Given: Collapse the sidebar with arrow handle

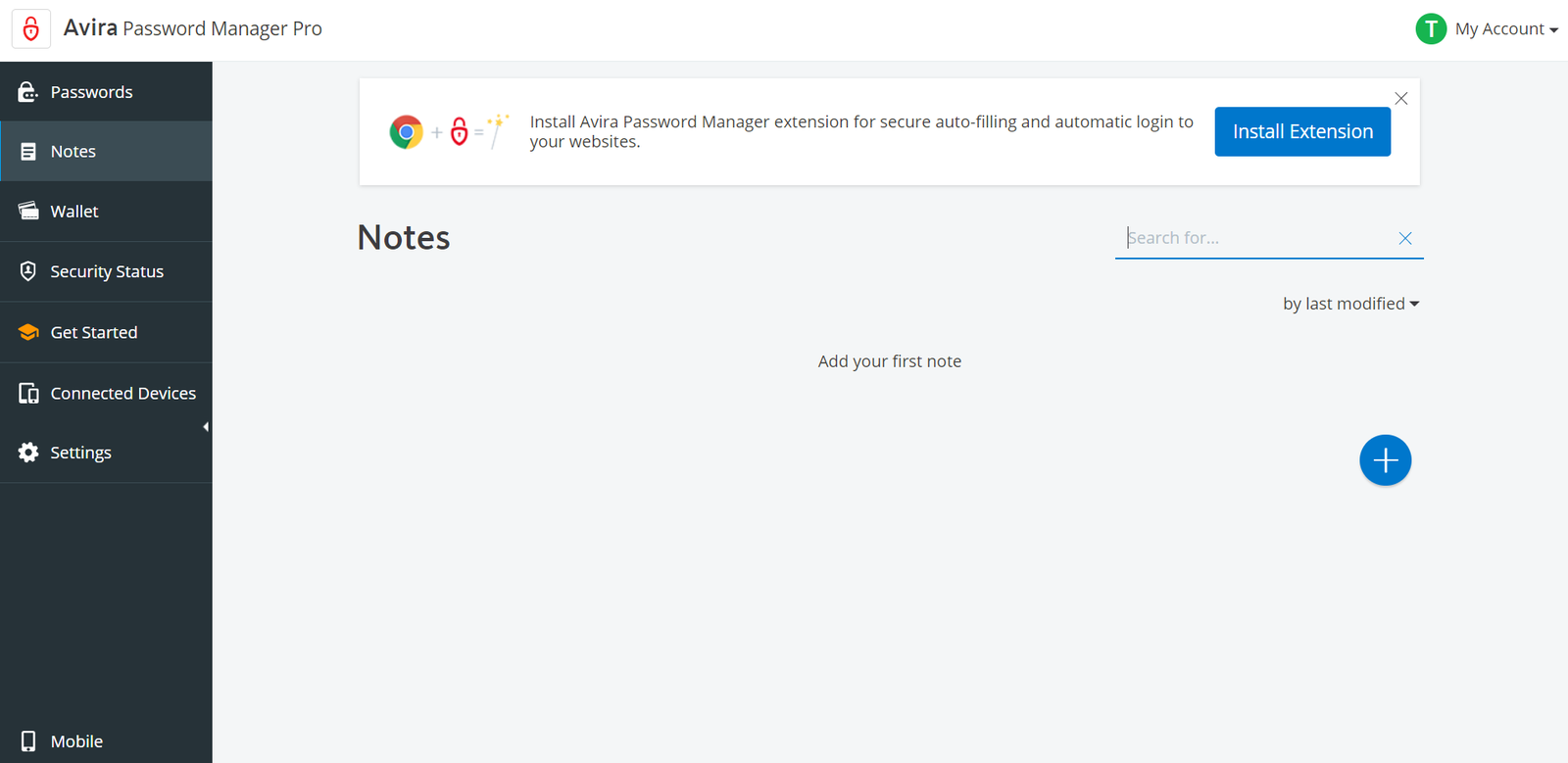Looking at the screenshot, I should (x=206, y=427).
